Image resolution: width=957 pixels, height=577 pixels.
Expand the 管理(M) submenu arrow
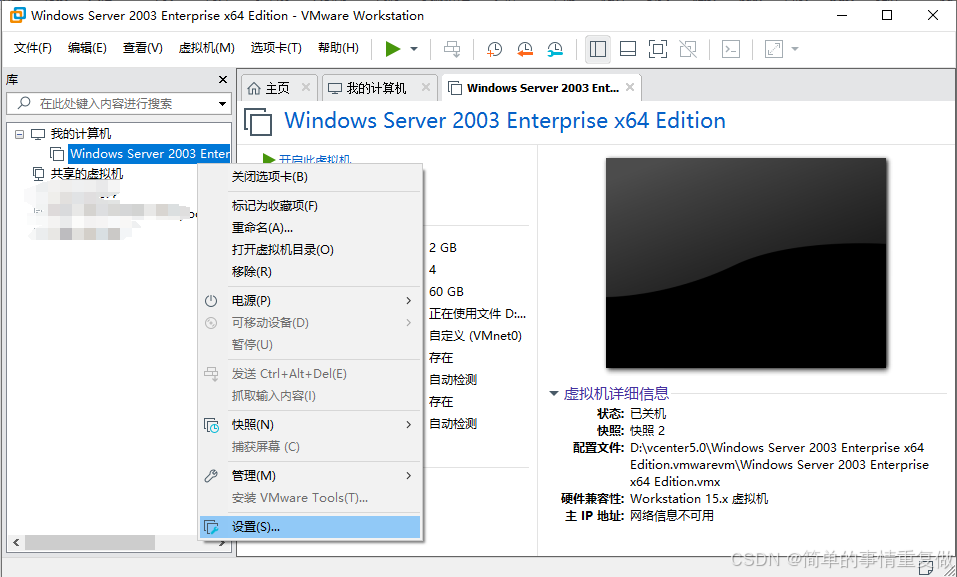click(x=408, y=476)
